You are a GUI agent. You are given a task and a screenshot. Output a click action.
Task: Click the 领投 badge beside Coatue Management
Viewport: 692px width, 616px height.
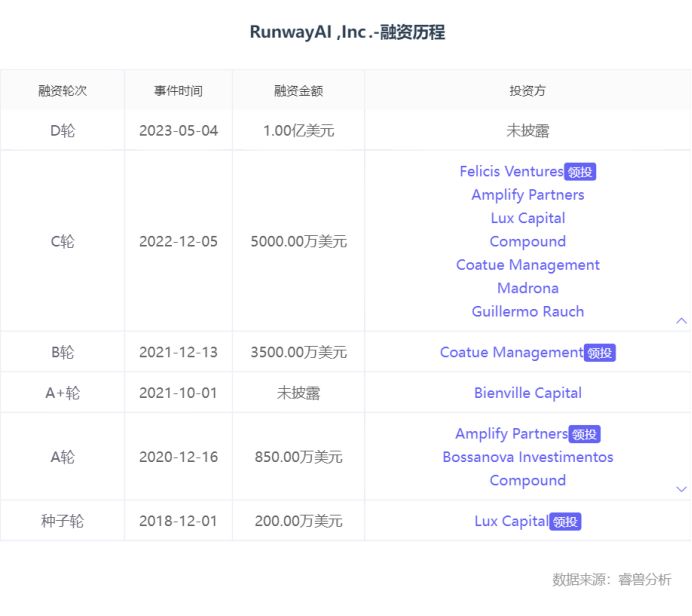click(x=600, y=353)
